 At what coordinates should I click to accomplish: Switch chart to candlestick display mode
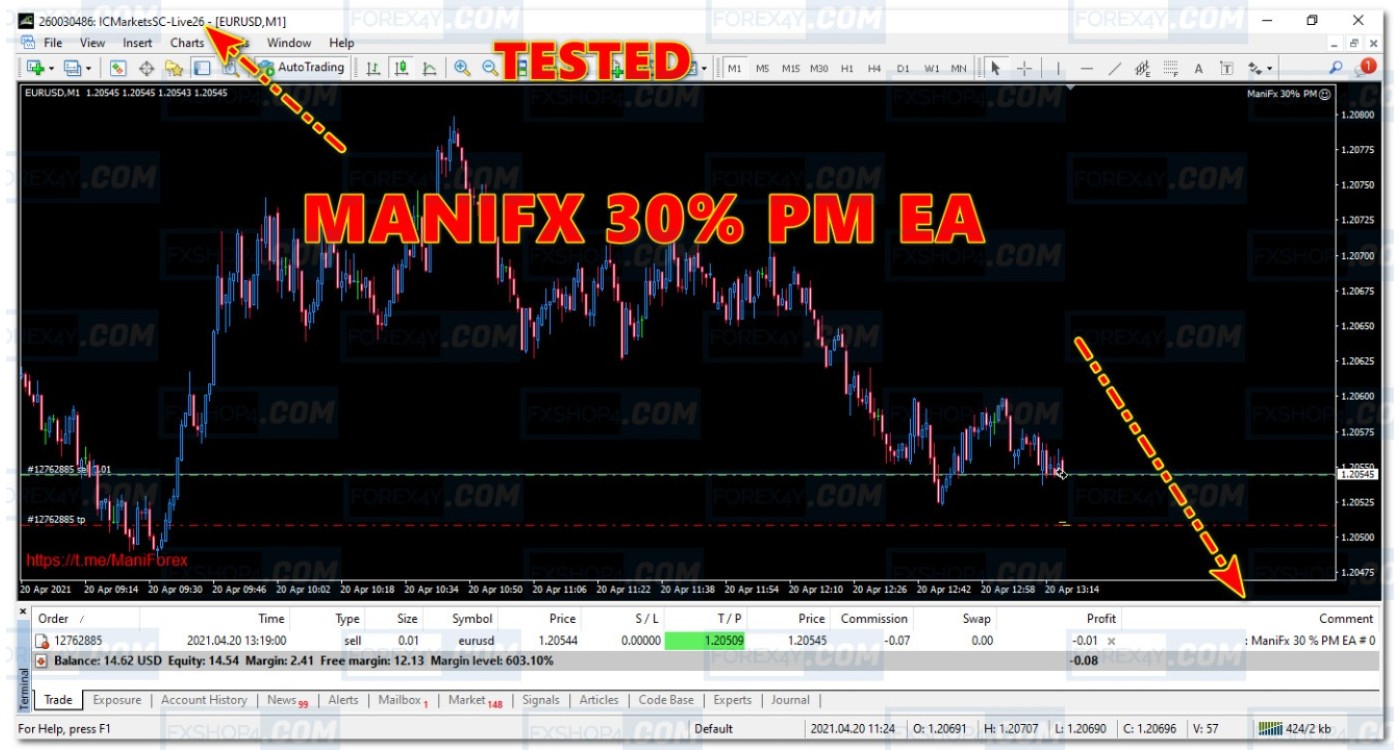[x=401, y=68]
